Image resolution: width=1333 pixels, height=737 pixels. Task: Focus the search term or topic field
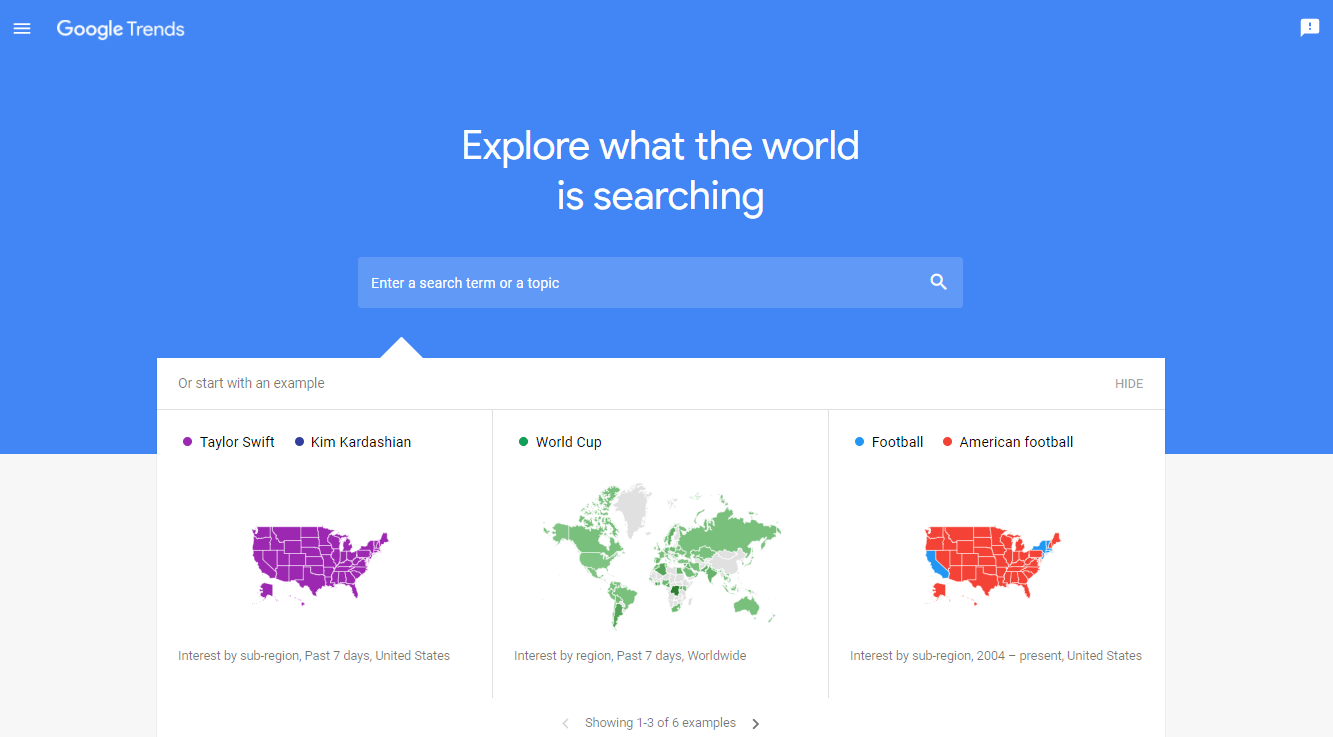point(660,283)
